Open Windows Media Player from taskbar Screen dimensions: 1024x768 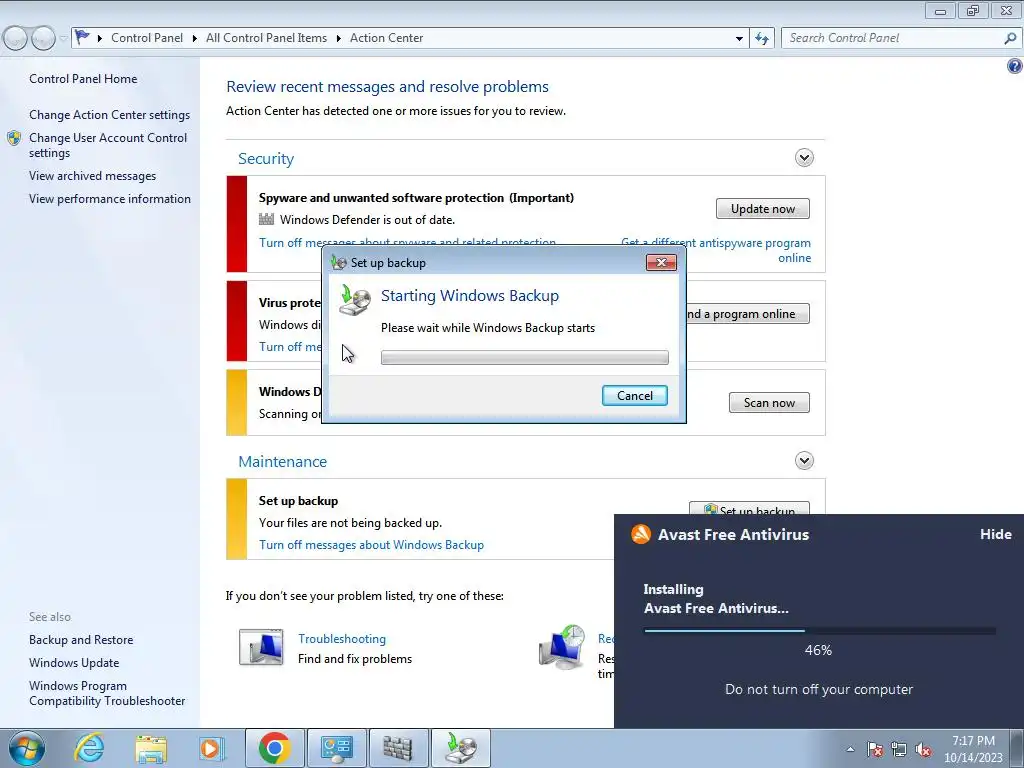(x=212, y=748)
